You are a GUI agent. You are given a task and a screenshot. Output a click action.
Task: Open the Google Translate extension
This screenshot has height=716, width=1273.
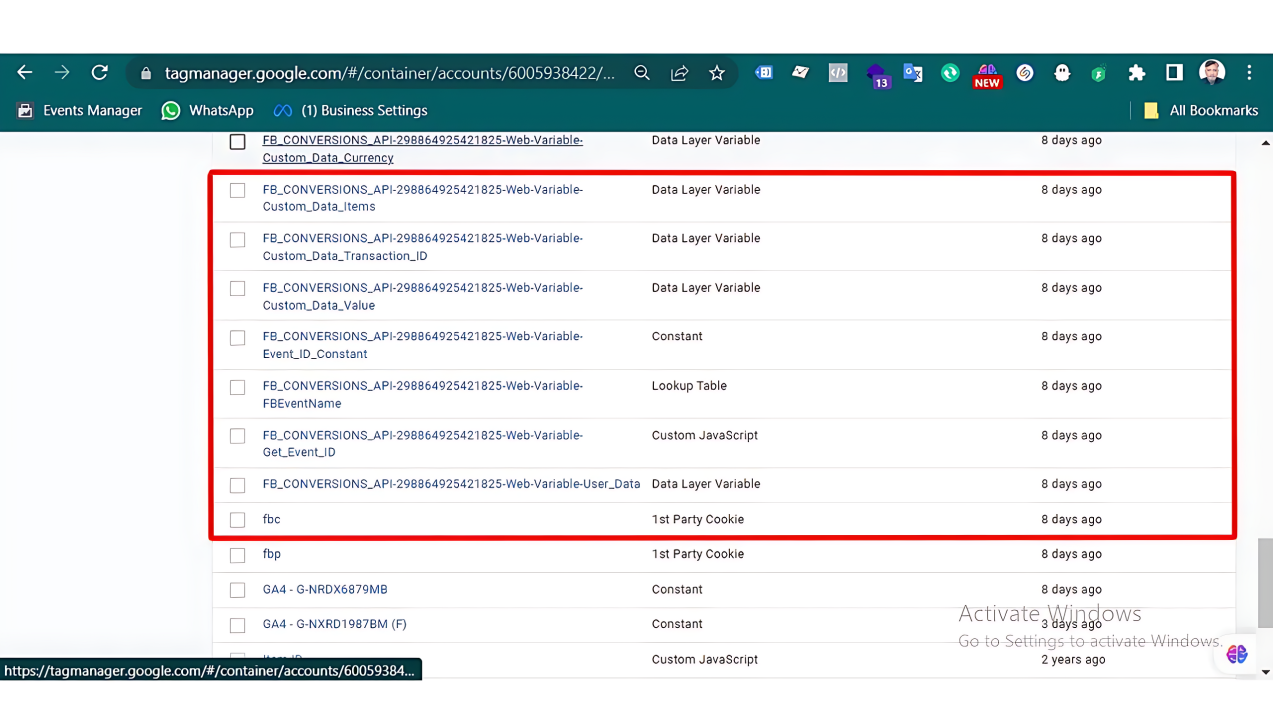tap(912, 73)
